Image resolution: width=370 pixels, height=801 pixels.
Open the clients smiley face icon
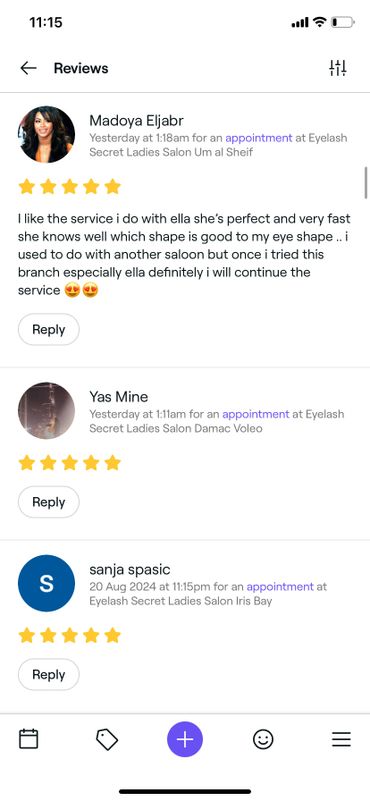(263, 739)
